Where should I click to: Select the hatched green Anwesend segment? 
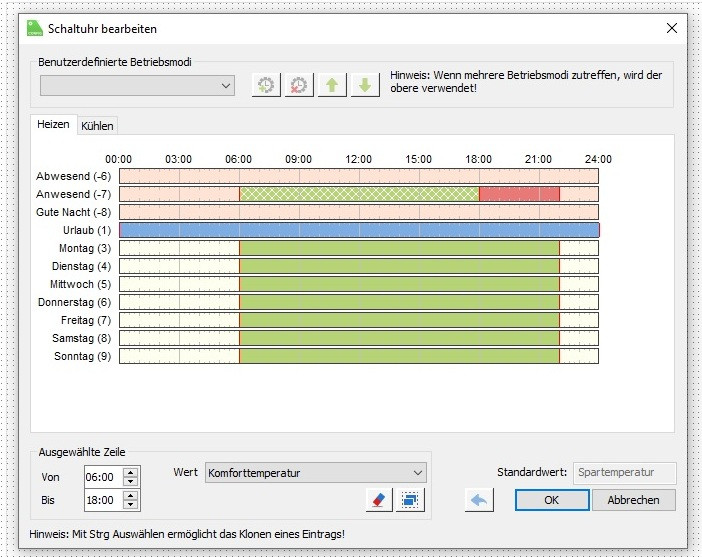point(359,194)
